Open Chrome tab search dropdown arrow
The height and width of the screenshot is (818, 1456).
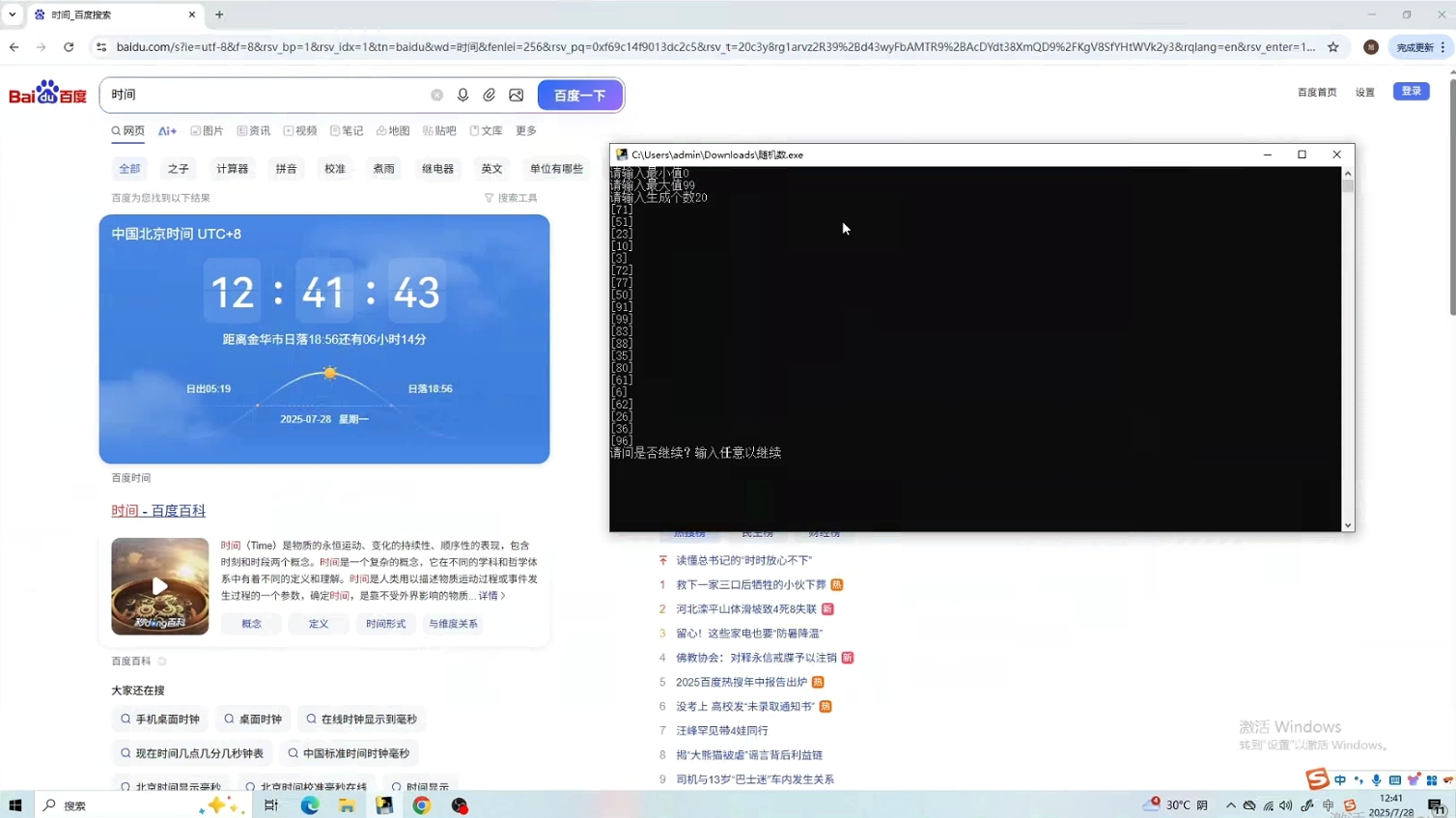pos(13,14)
